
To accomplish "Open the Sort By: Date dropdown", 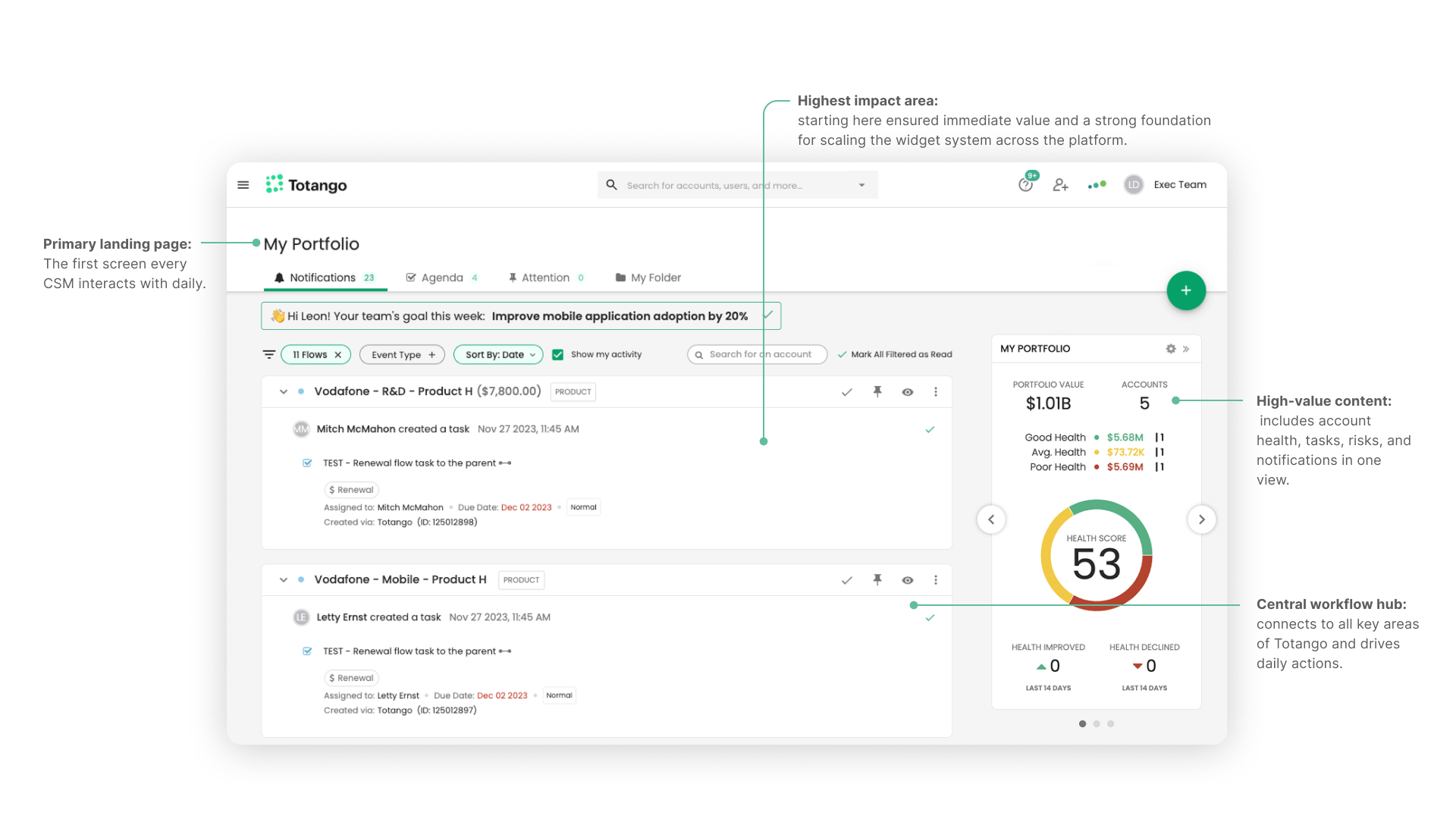I will coord(498,355).
